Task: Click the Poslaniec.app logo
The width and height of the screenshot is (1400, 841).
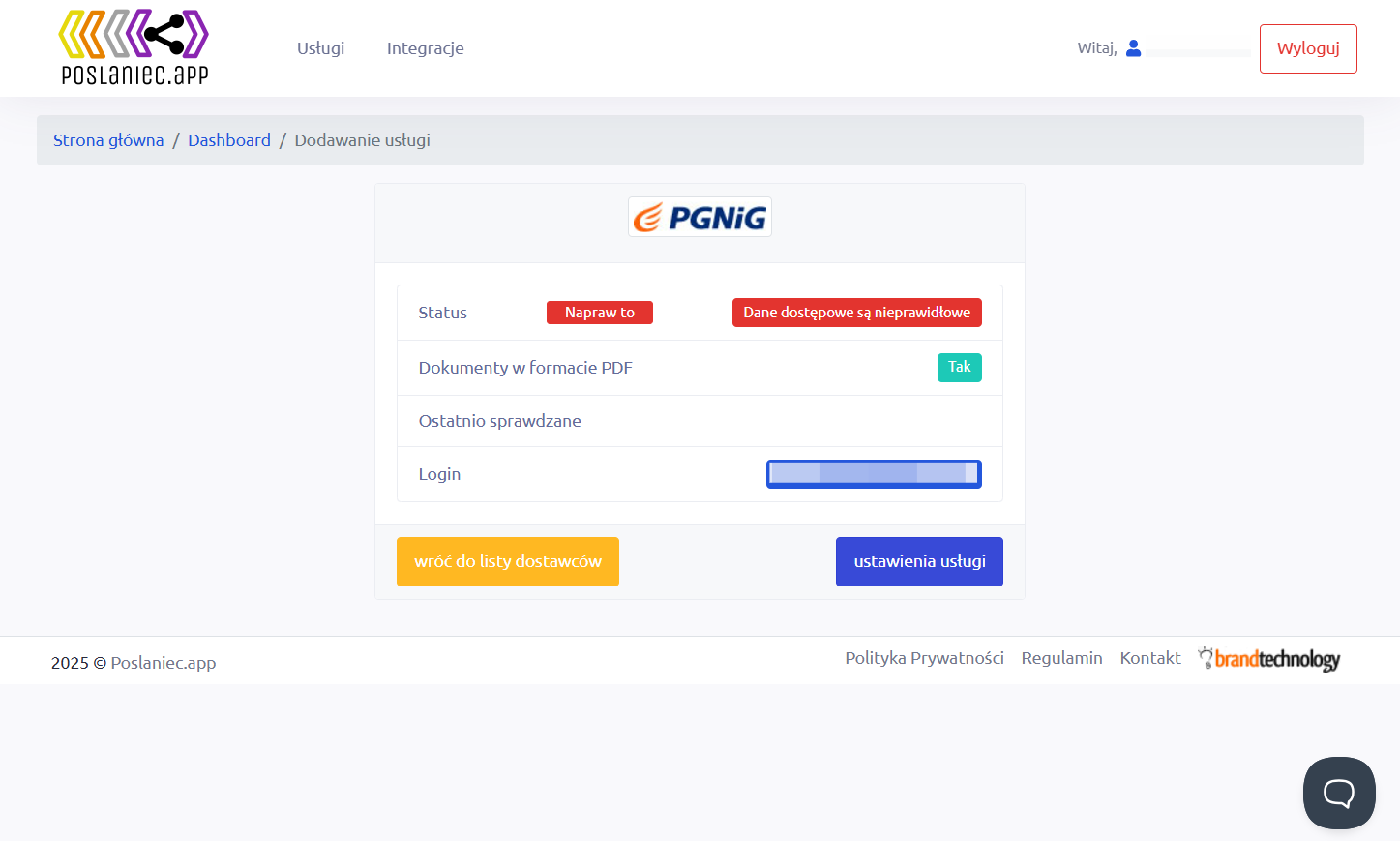Action: click(134, 47)
